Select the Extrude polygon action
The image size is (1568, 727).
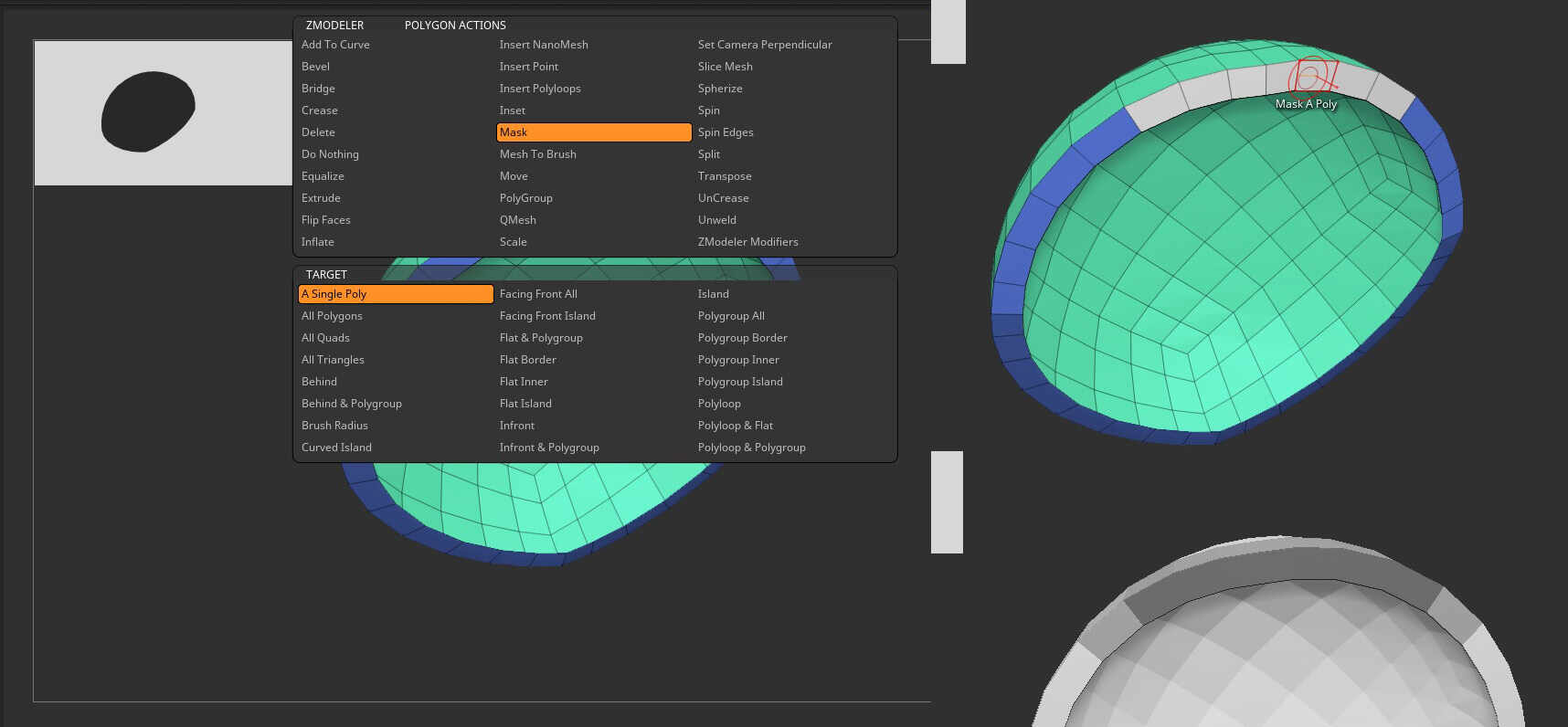pos(321,198)
